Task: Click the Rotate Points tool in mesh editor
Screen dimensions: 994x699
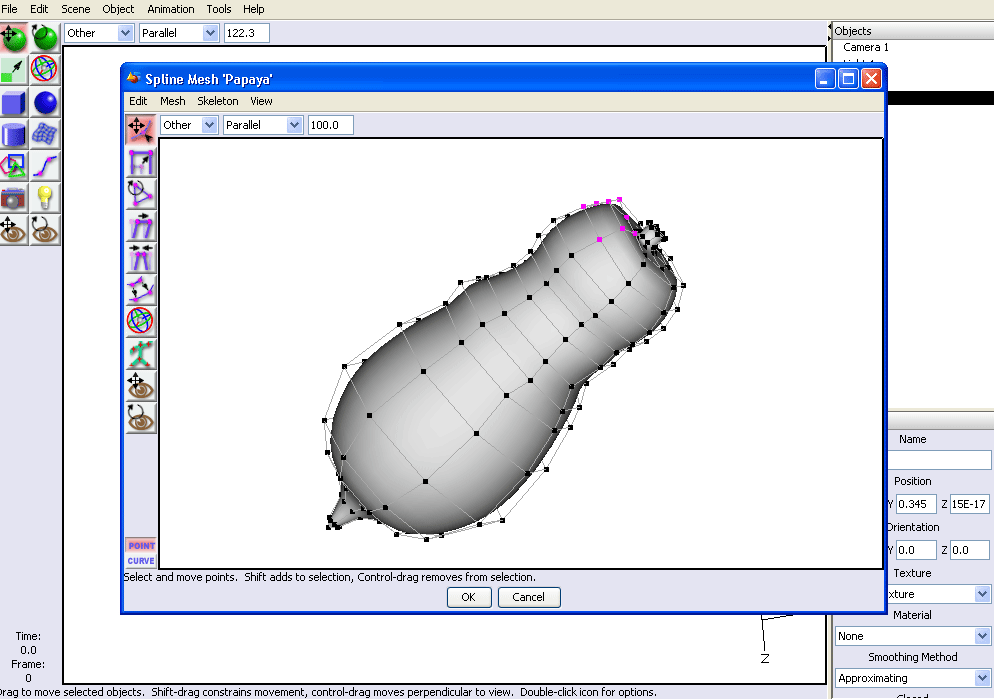Action: tap(140, 193)
